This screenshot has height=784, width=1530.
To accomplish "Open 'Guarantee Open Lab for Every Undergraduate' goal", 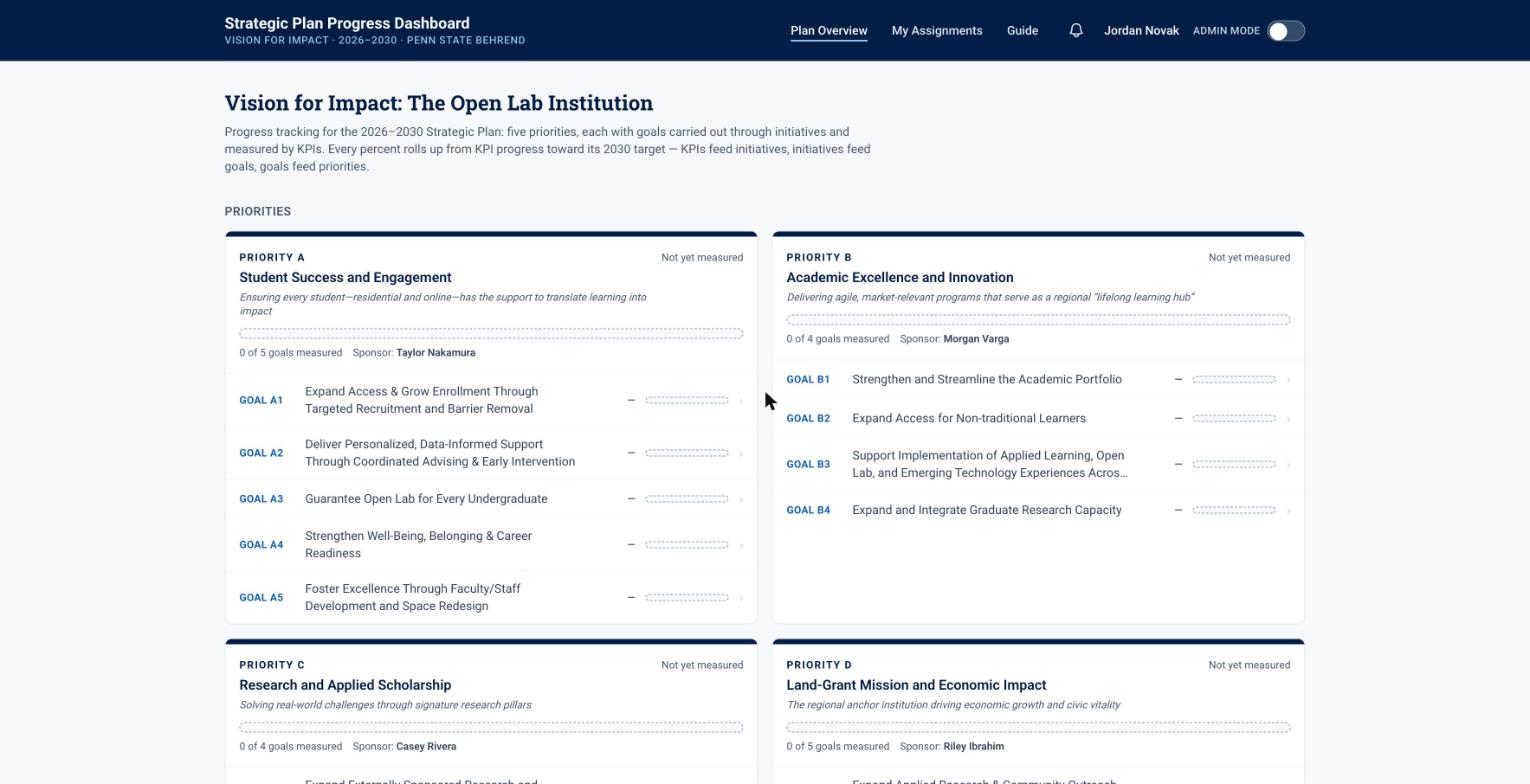I will click(x=426, y=499).
